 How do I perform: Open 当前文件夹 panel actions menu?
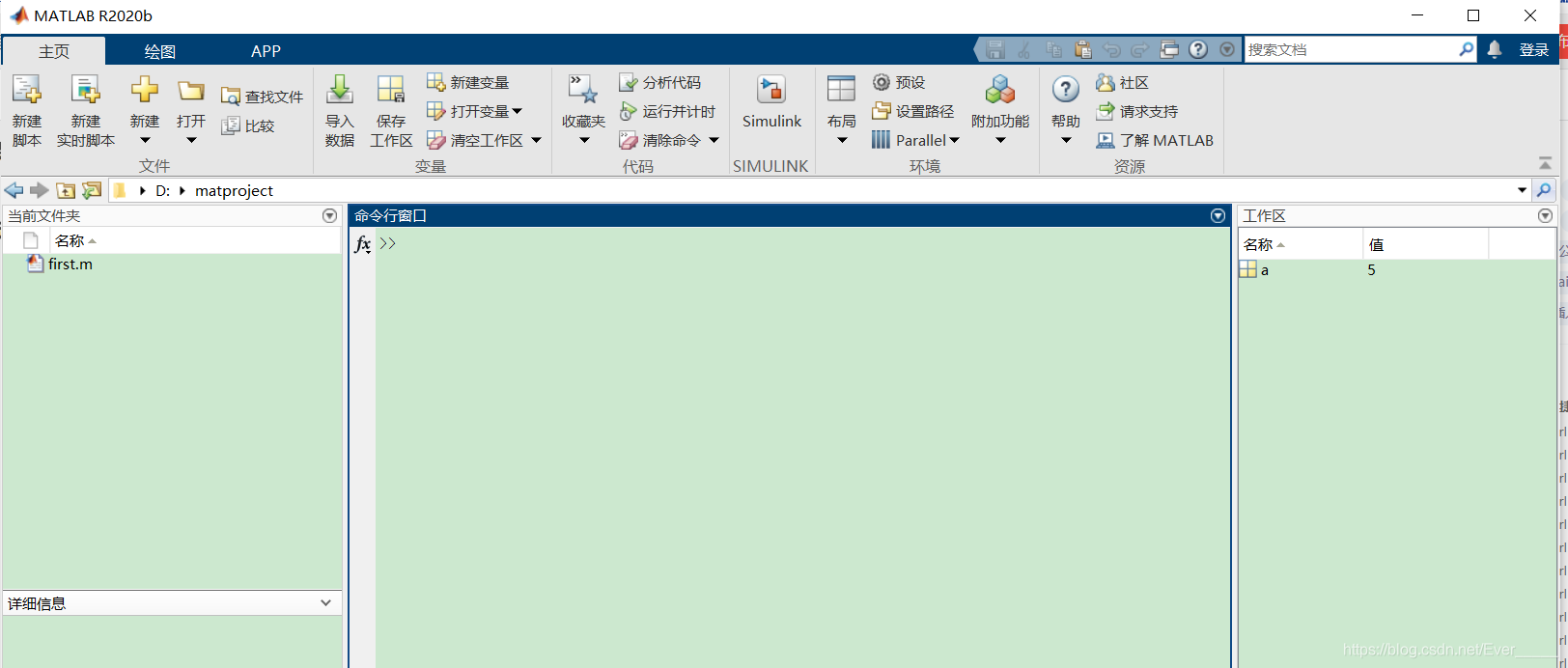point(330,215)
